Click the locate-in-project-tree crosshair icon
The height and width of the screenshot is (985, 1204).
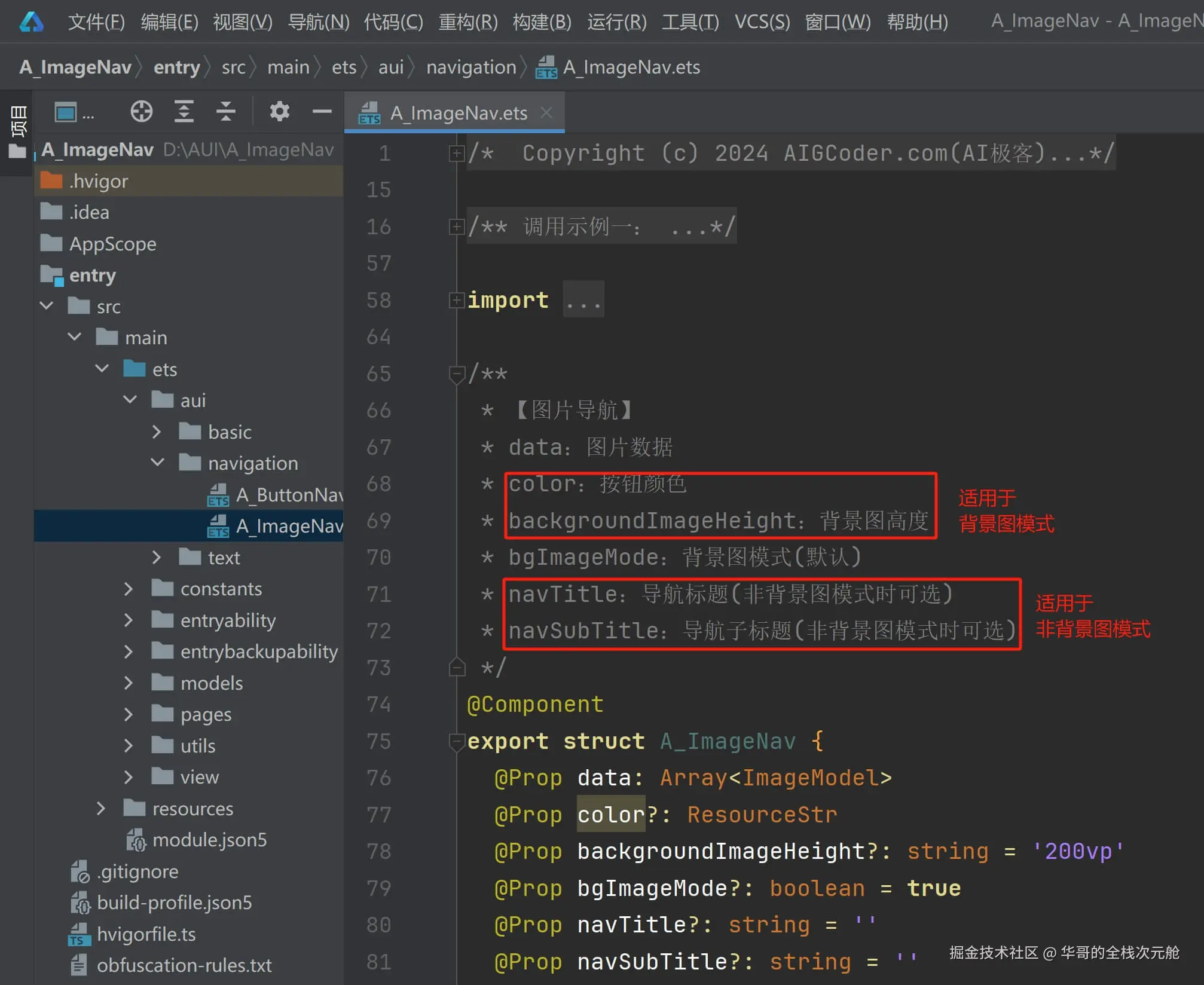coord(142,112)
